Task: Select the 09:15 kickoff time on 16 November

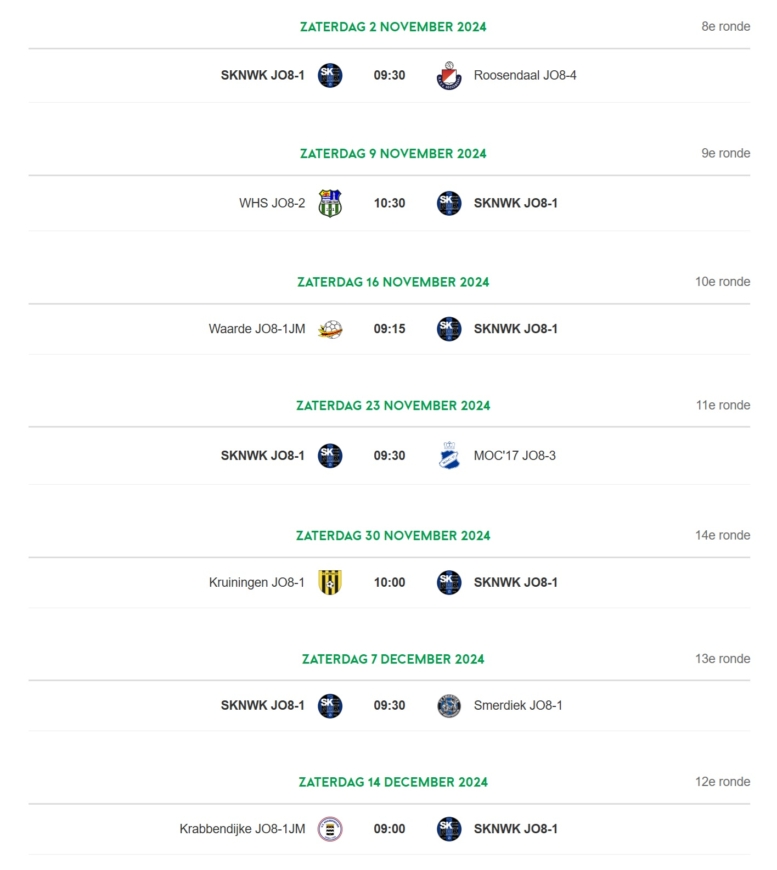Action: coord(389,329)
